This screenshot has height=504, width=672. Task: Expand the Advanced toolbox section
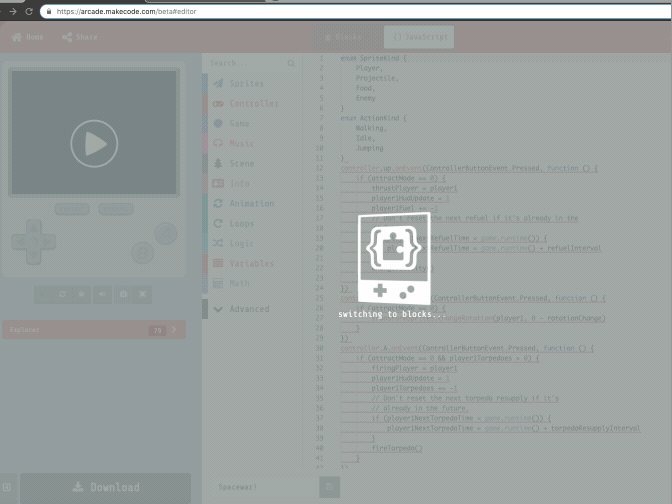(x=252, y=309)
